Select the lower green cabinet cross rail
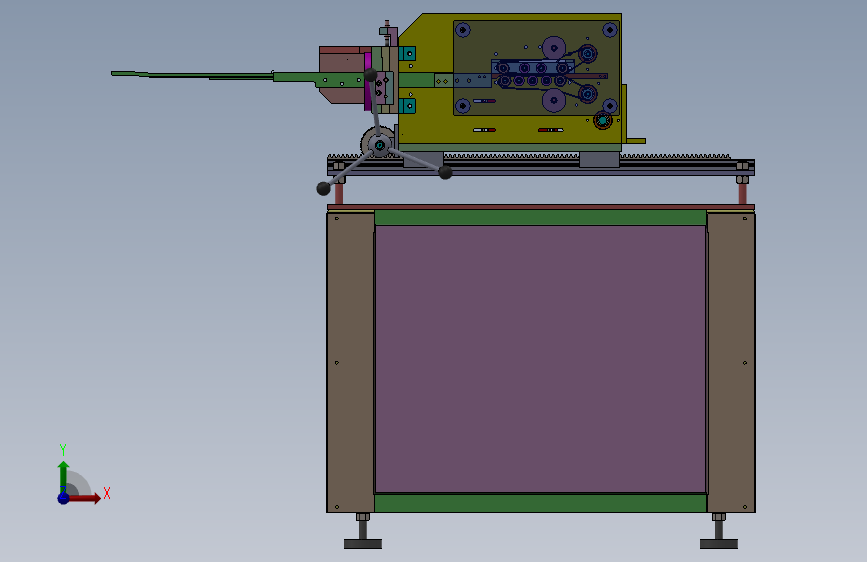Screen dimensions: 867x562 [x=540, y=503]
